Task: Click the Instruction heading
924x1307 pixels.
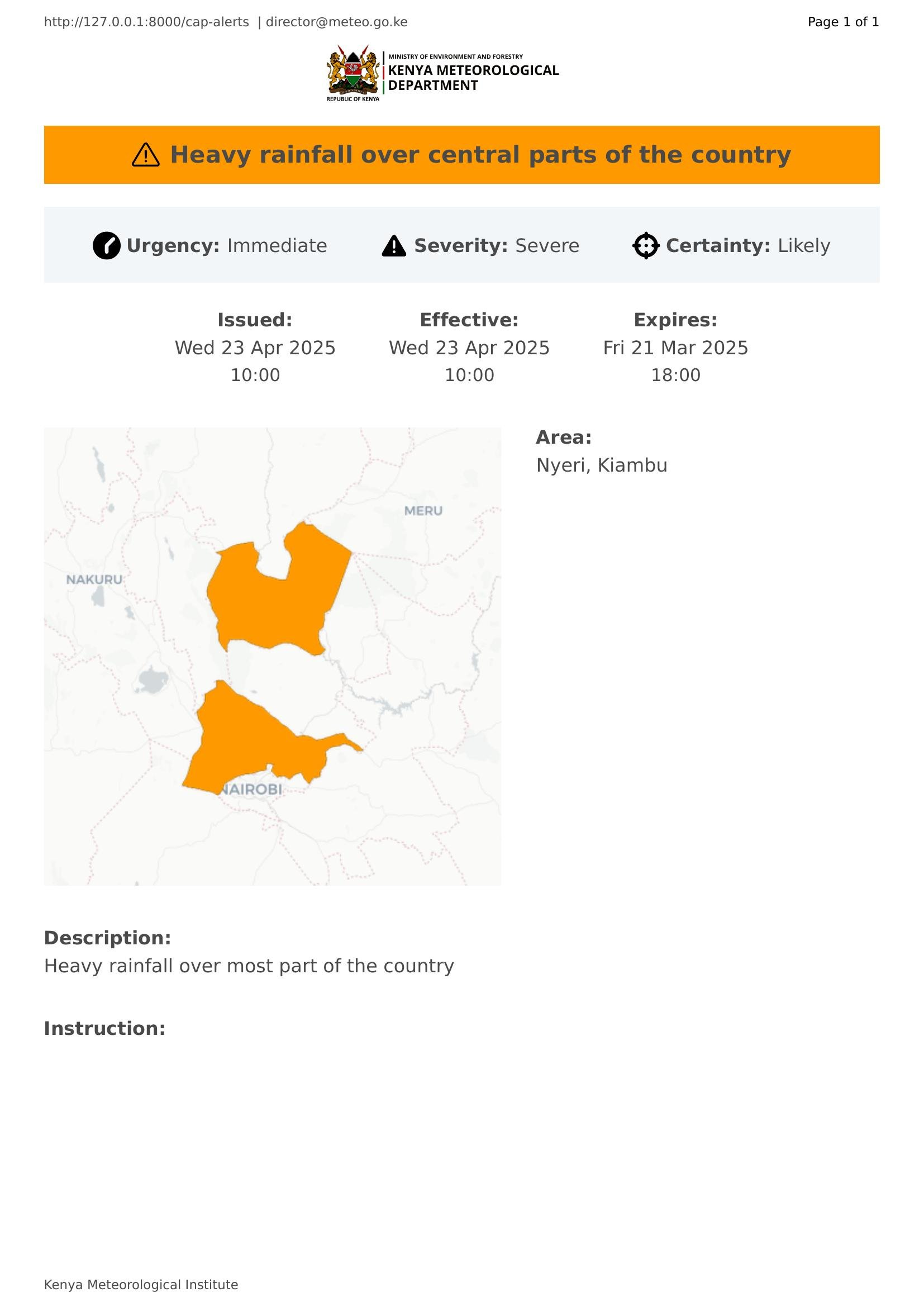Action: (104, 1029)
